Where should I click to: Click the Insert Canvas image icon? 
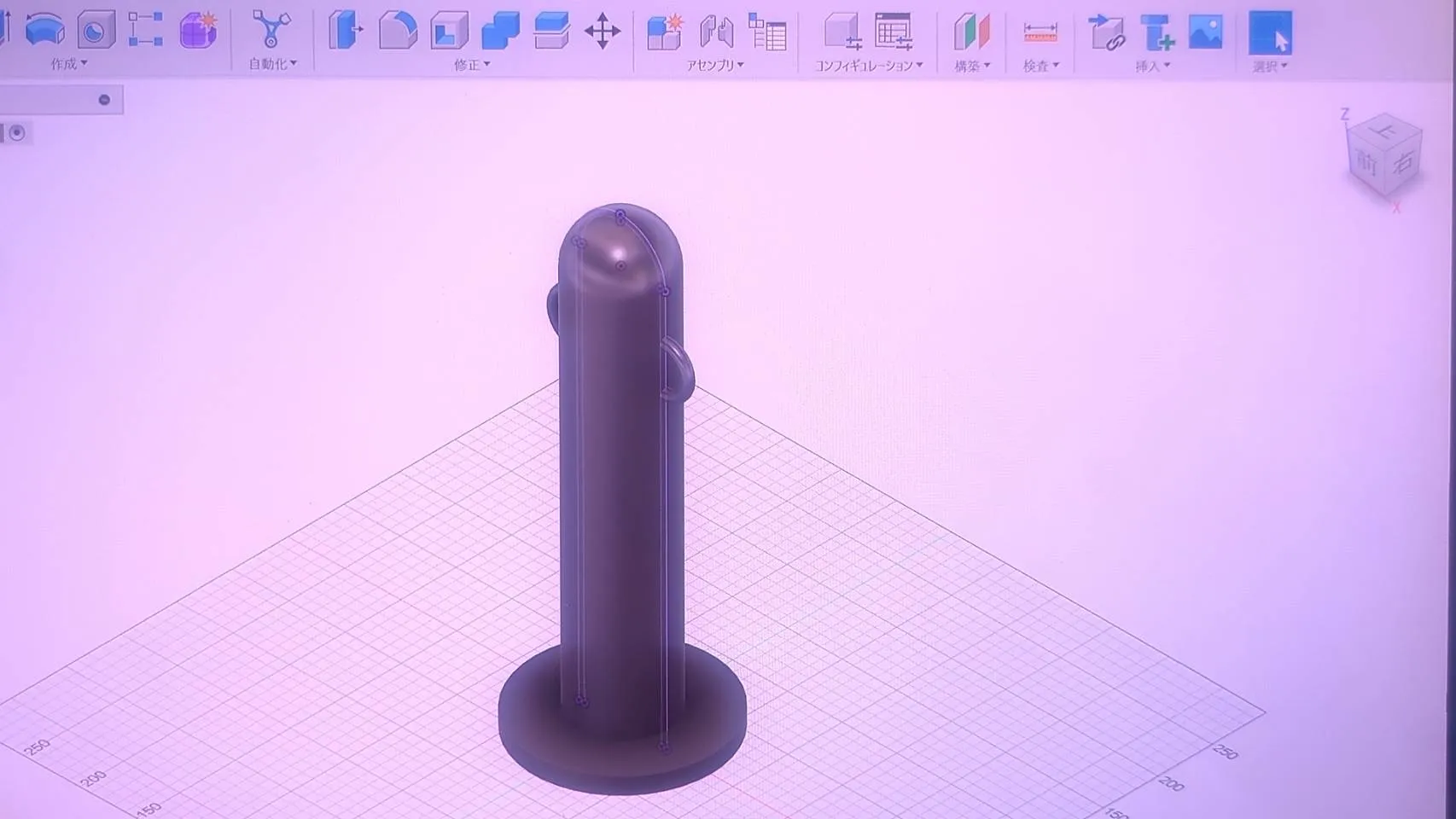point(1206,32)
